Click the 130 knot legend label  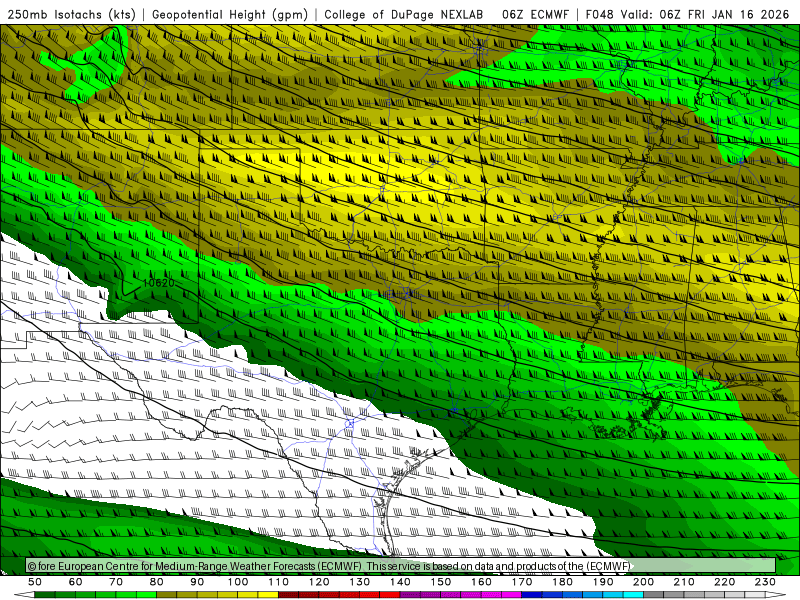click(x=360, y=582)
